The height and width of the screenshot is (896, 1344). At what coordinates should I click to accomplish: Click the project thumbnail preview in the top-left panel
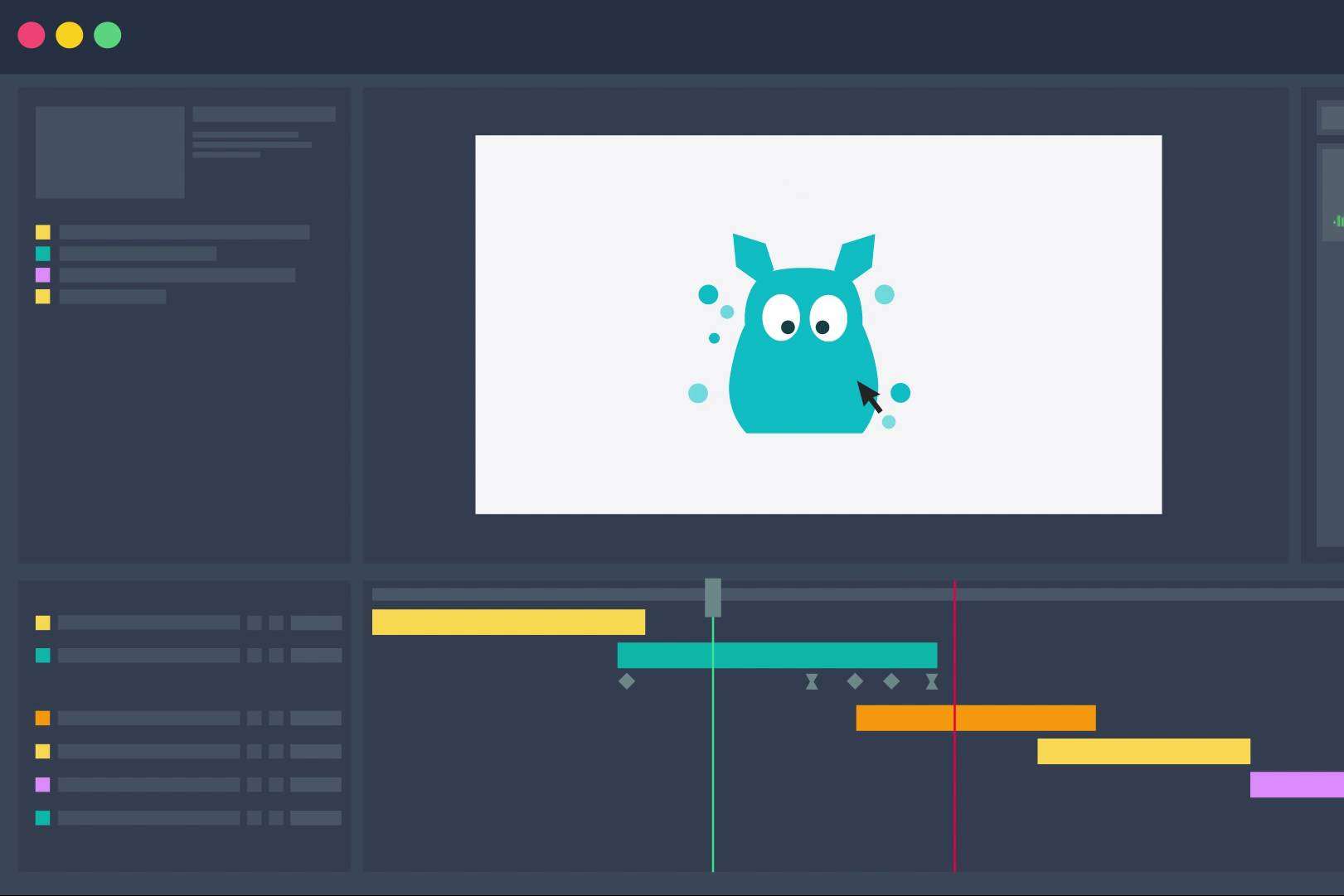pos(110,152)
